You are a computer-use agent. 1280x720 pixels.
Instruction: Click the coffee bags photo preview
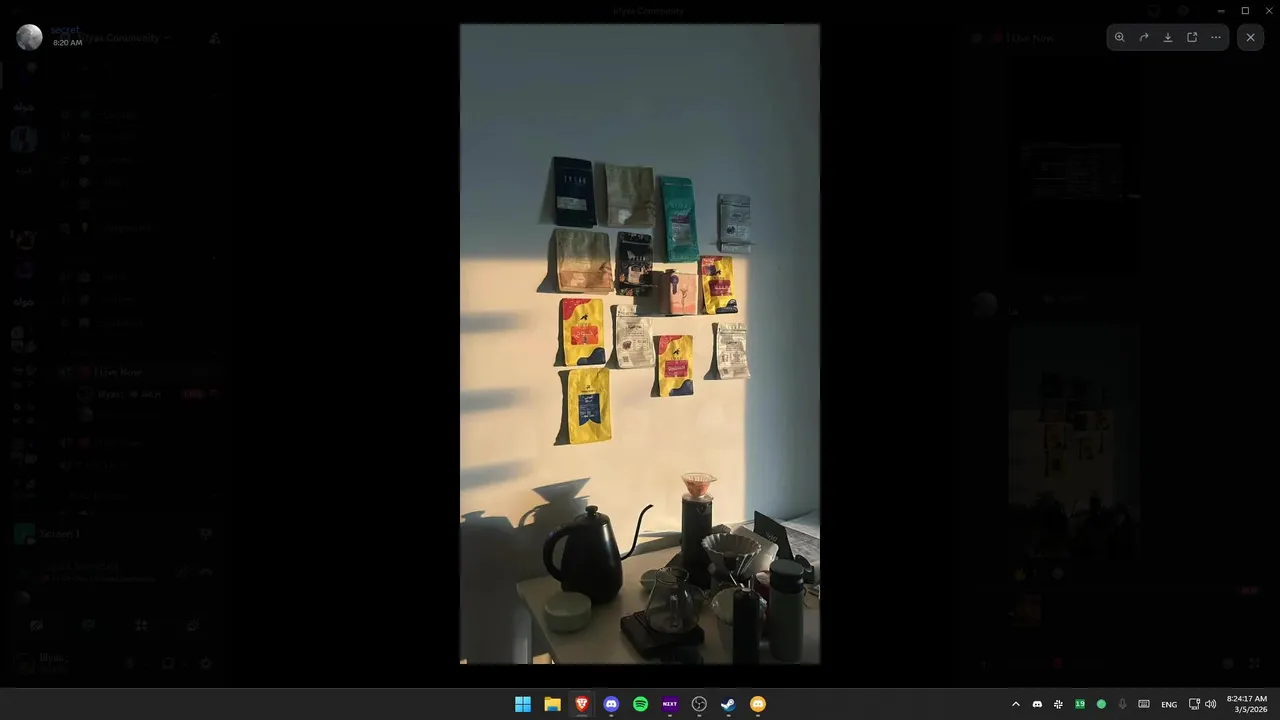pyautogui.click(x=640, y=344)
